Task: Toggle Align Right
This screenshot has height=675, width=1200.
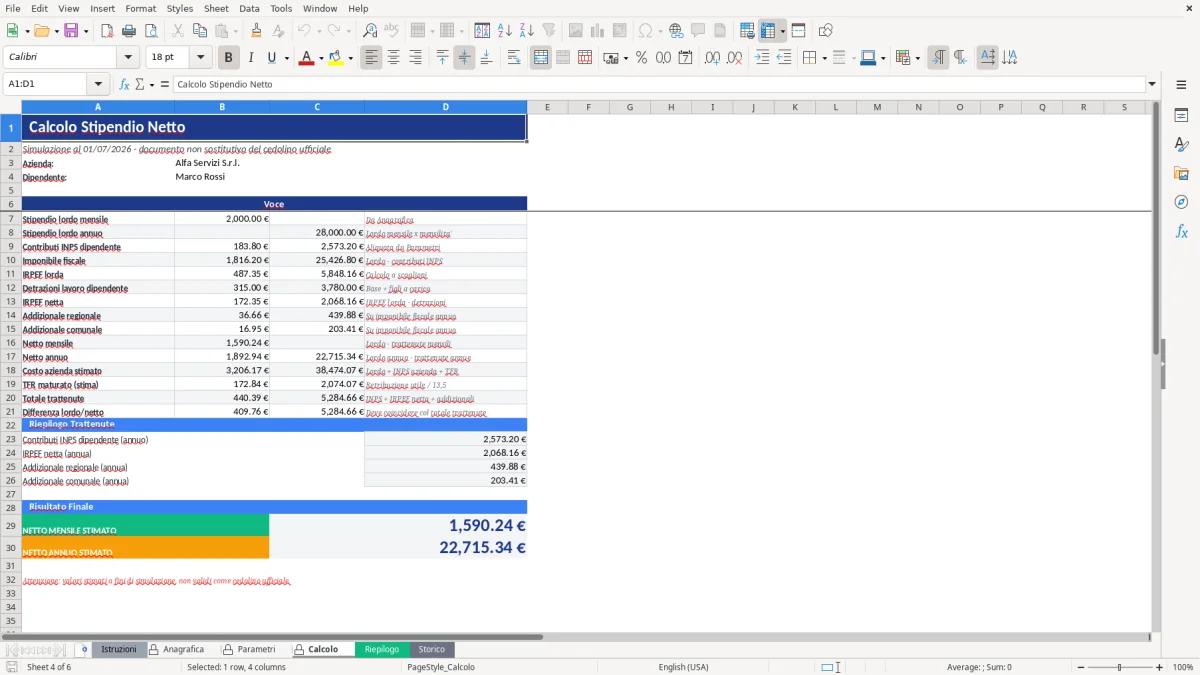Action: point(415,58)
